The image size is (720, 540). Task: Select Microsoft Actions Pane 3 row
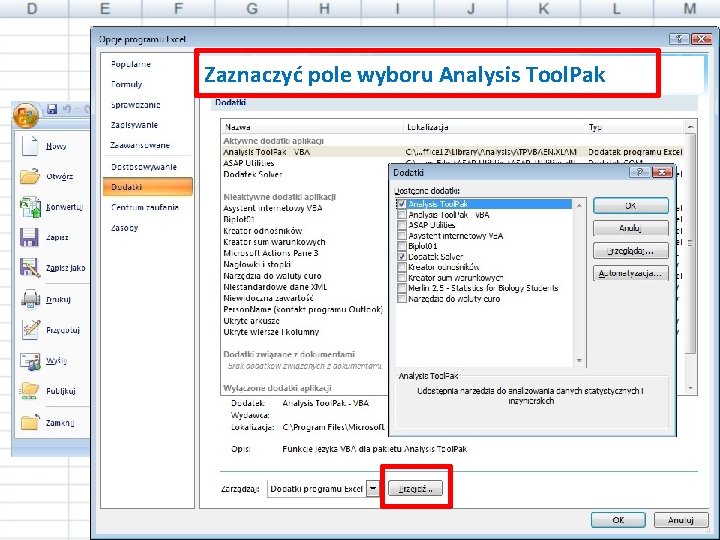(x=270, y=253)
